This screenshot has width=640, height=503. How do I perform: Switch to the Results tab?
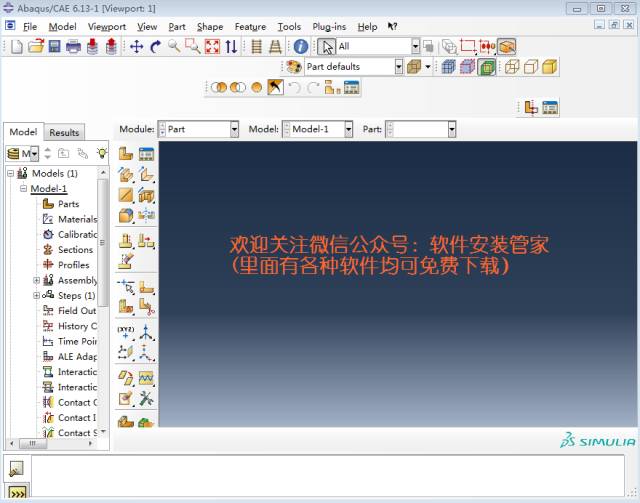click(x=64, y=132)
